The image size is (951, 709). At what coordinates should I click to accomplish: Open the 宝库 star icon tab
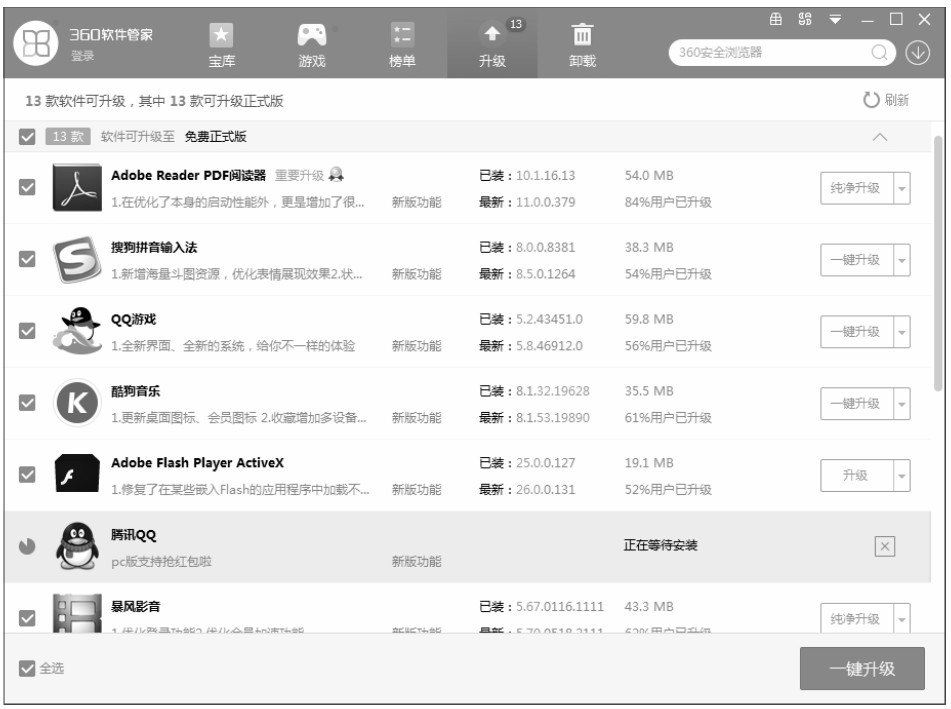pyautogui.click(x=221, y=45)
